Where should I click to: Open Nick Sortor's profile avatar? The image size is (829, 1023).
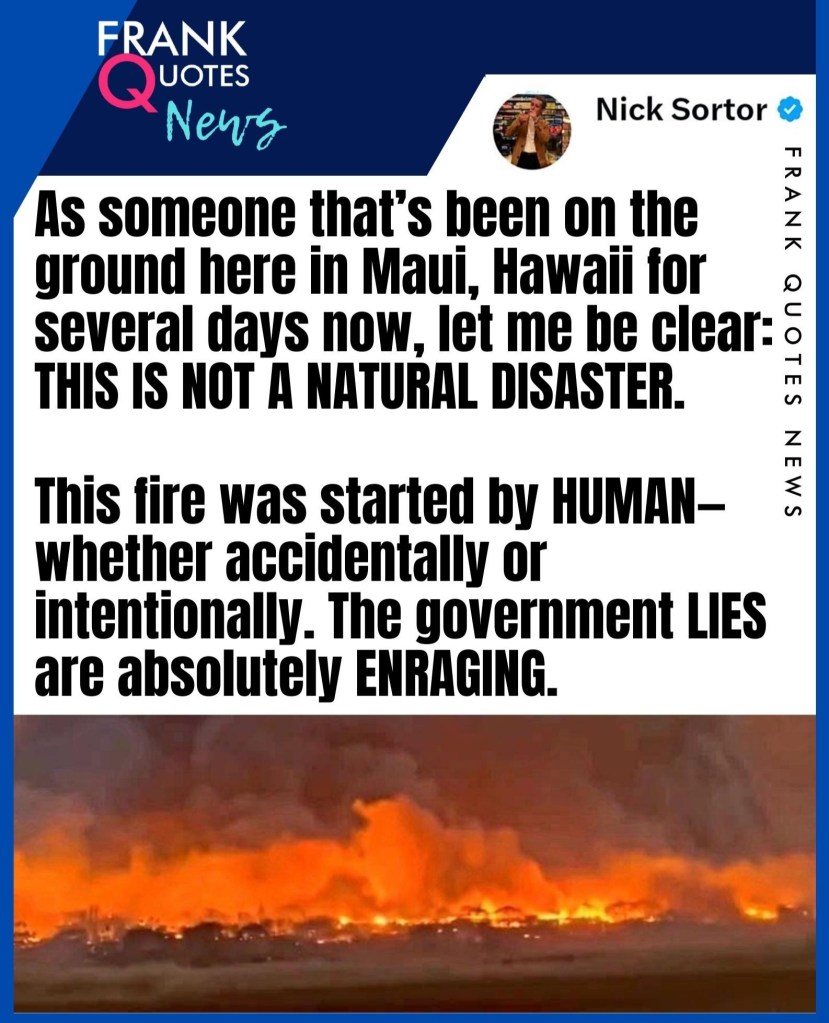click(x=531, y=130)
